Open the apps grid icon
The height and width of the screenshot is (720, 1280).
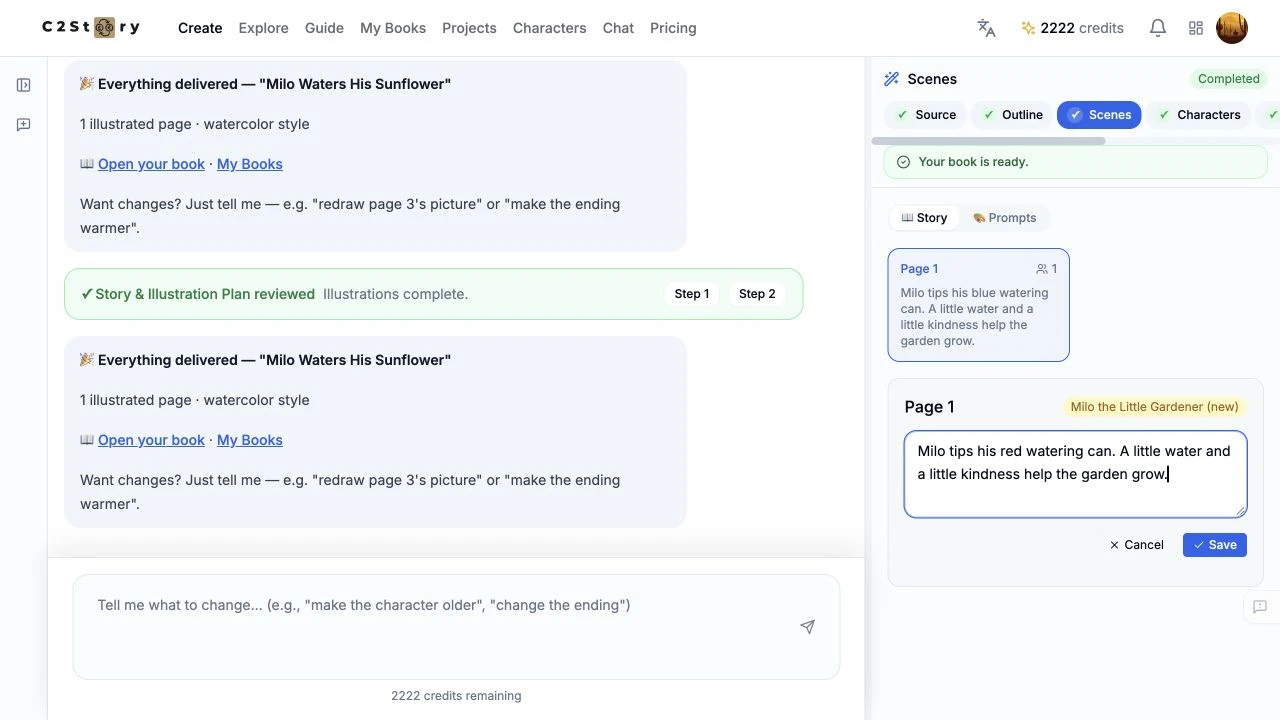click(1196, 28)
